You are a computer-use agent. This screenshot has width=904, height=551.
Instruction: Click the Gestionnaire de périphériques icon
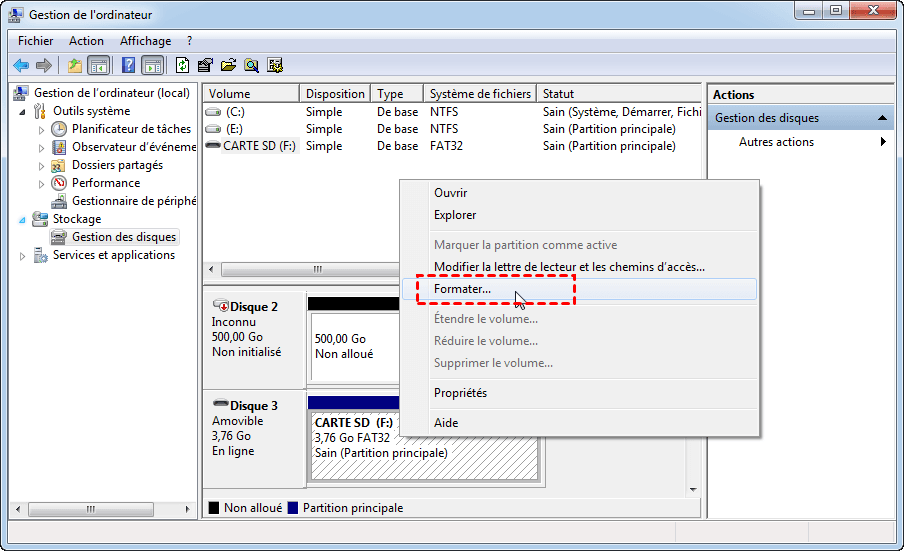click(x=59, y=201)
